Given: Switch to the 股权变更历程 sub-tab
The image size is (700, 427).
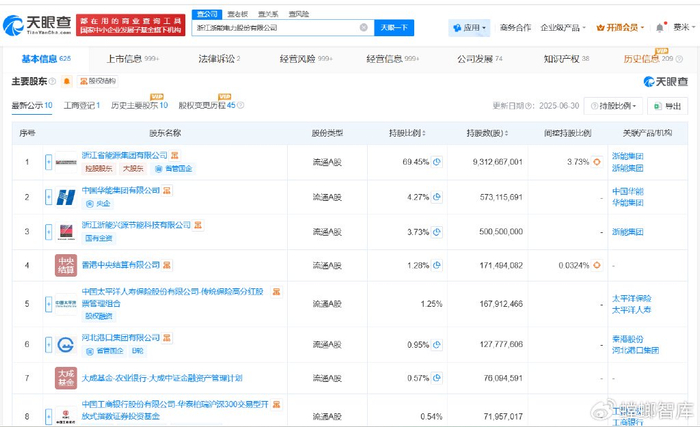Looking at the screenshot, I should click(x=206, y=105).
